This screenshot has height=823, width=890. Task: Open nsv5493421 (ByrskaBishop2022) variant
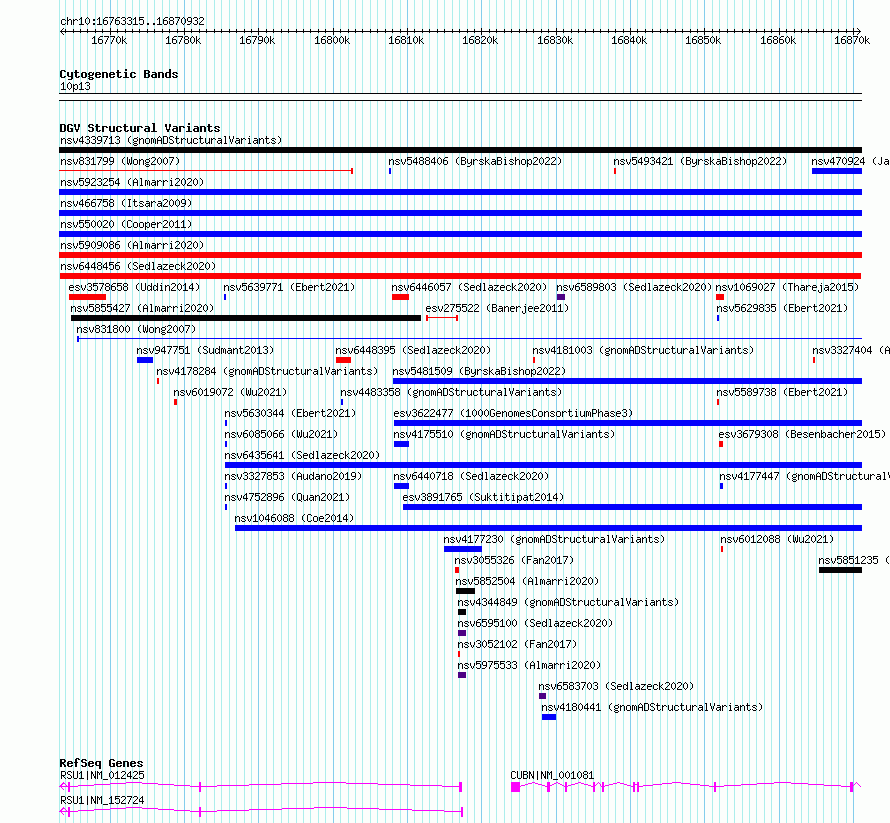coord(700,161)
